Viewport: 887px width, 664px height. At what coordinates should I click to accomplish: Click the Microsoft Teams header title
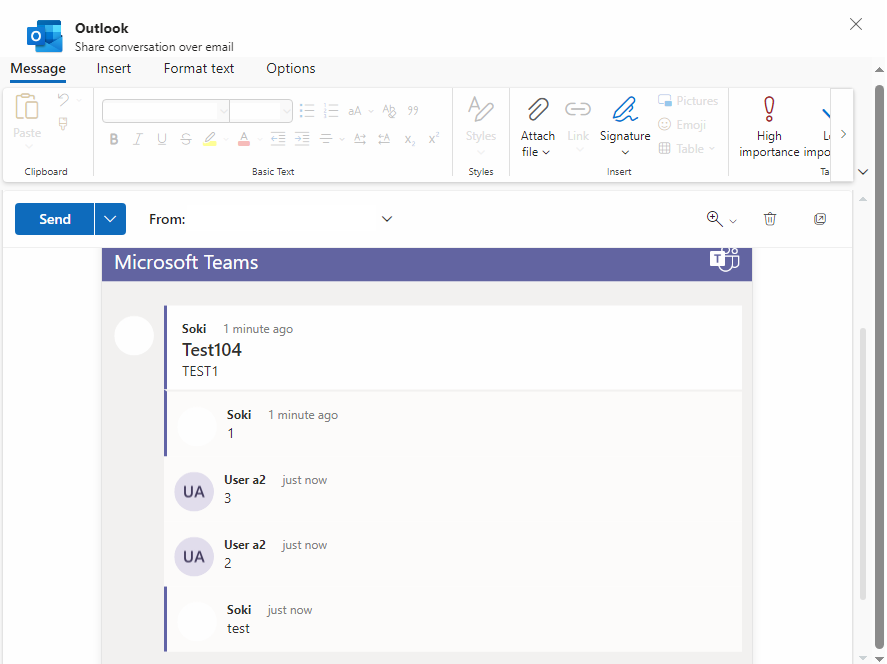[x=186, y=262]
